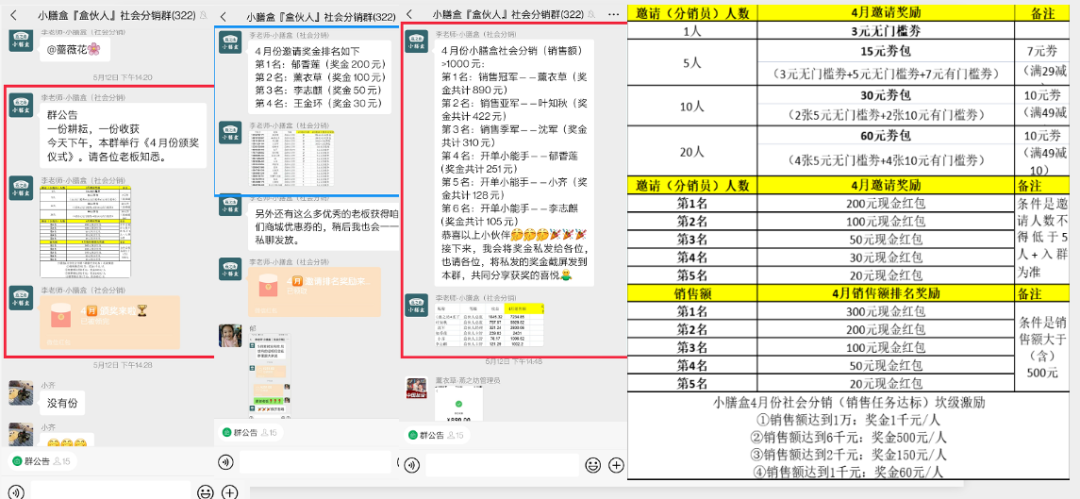Focus the message input in the right chat

pos(500,465)
